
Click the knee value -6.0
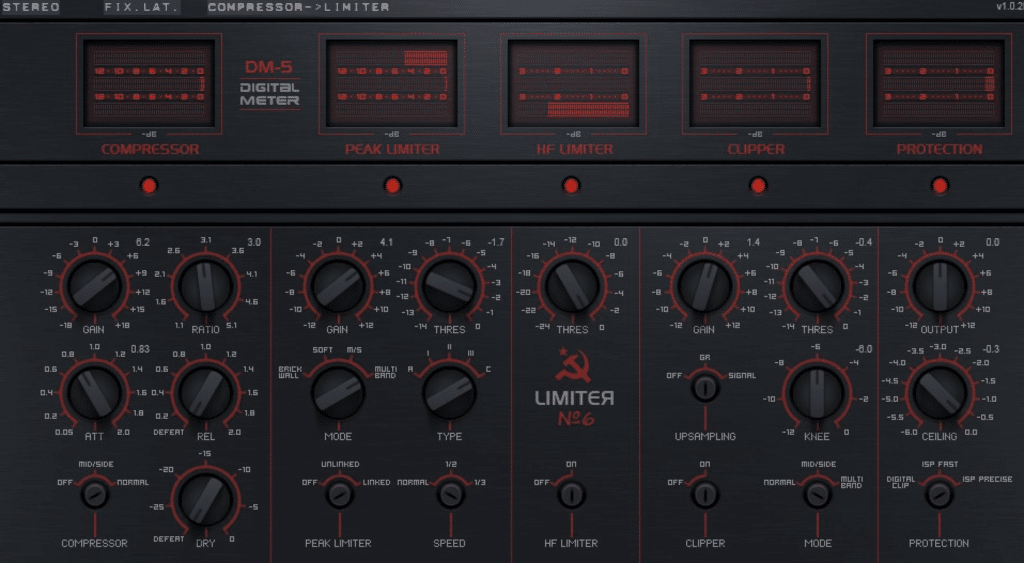pos(863,349)
